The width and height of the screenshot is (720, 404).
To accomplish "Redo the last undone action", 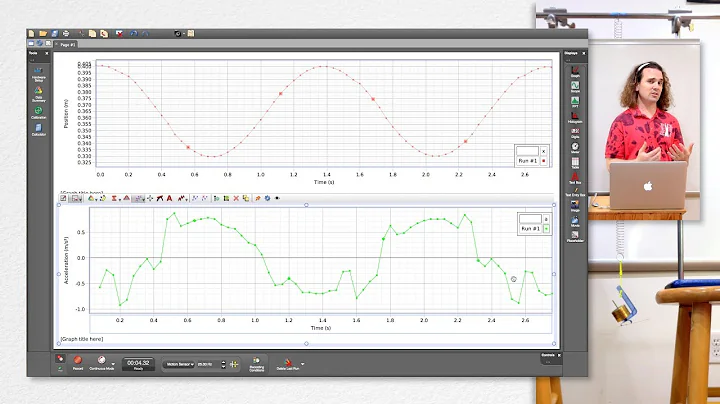I will [x=146, y=34].
